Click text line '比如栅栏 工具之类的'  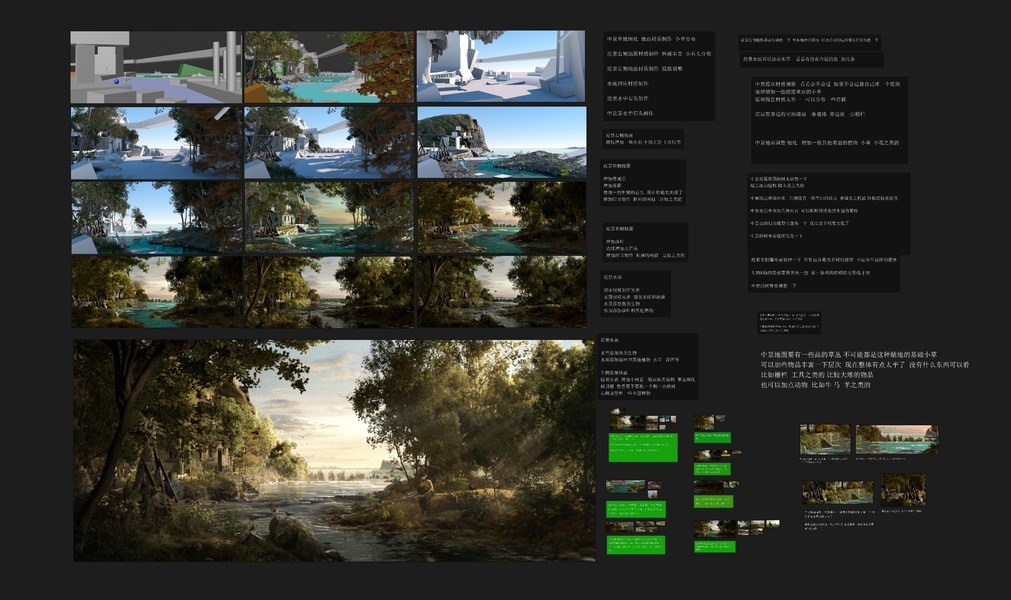coord(792,374)
